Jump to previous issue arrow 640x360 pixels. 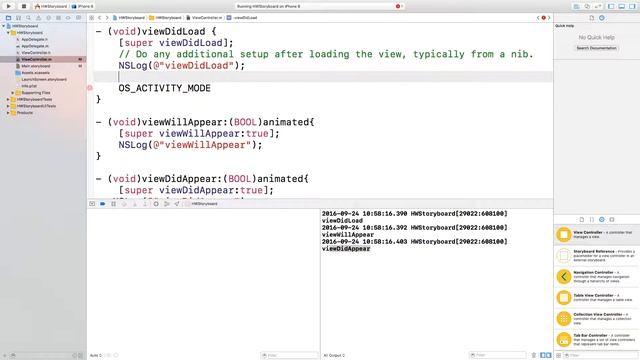538,18
